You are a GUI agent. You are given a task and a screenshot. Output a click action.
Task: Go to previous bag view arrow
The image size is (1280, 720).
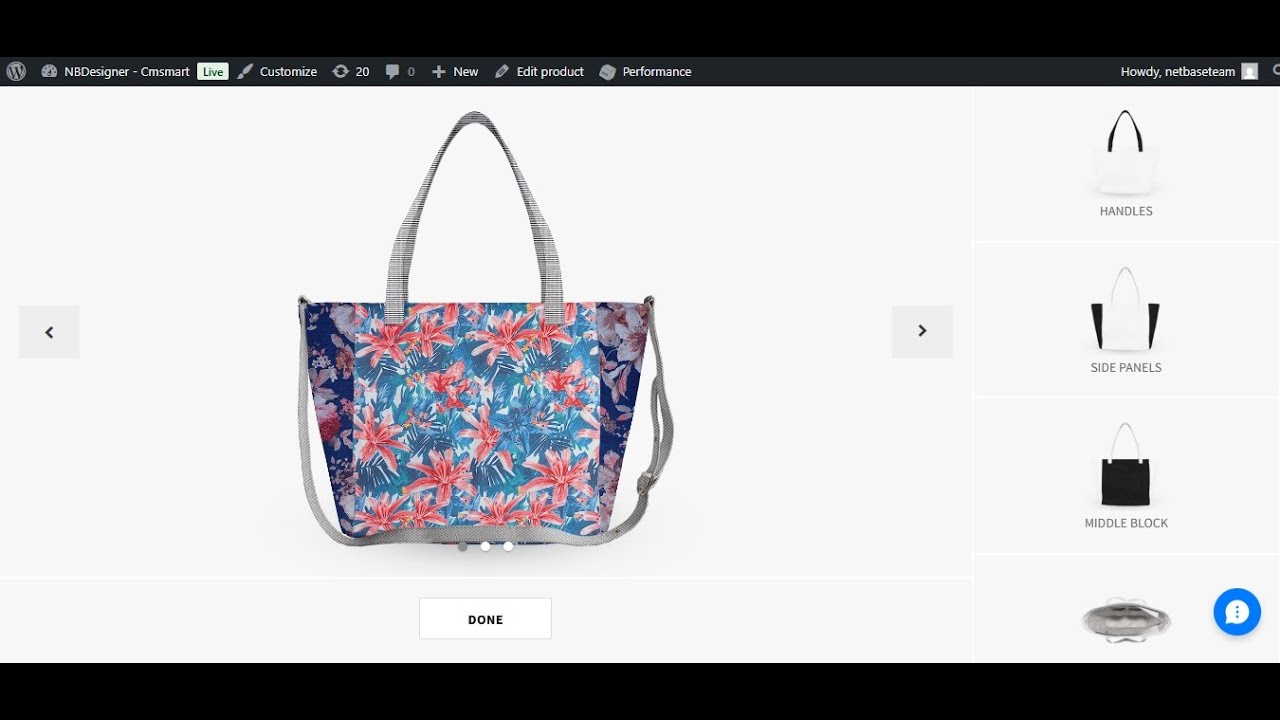click(x=49, y=332)
